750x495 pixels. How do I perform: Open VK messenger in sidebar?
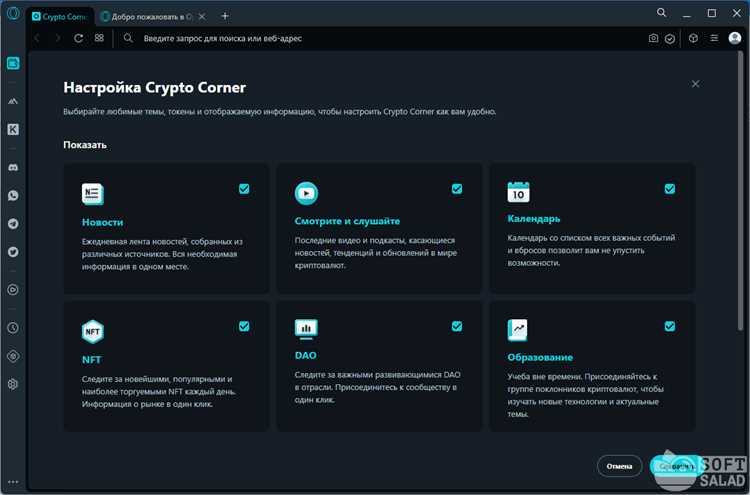coord(13,129)
